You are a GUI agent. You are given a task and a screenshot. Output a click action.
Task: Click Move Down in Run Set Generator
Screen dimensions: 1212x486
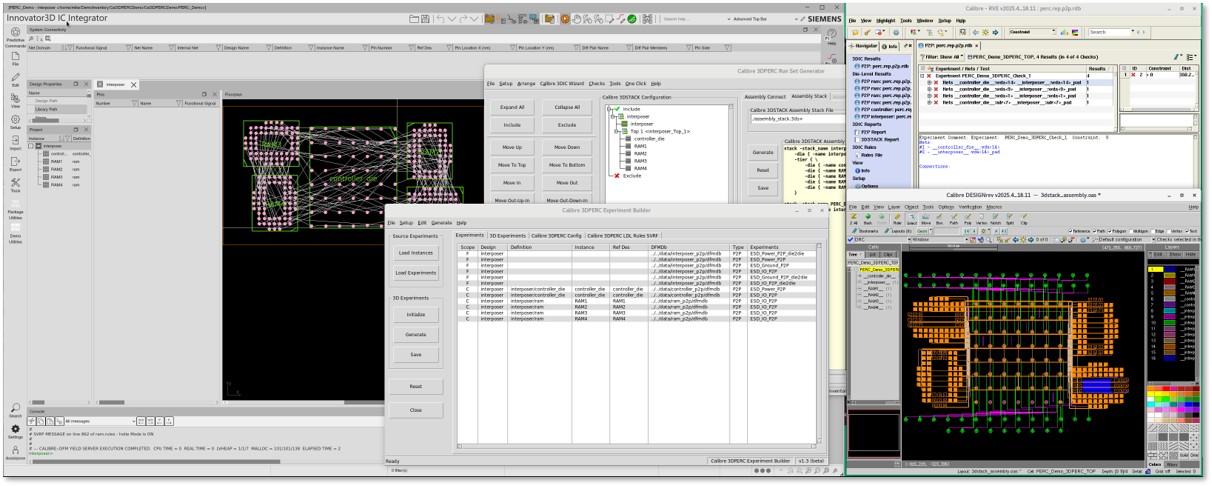pyautogui.click(x=567, y=147)
